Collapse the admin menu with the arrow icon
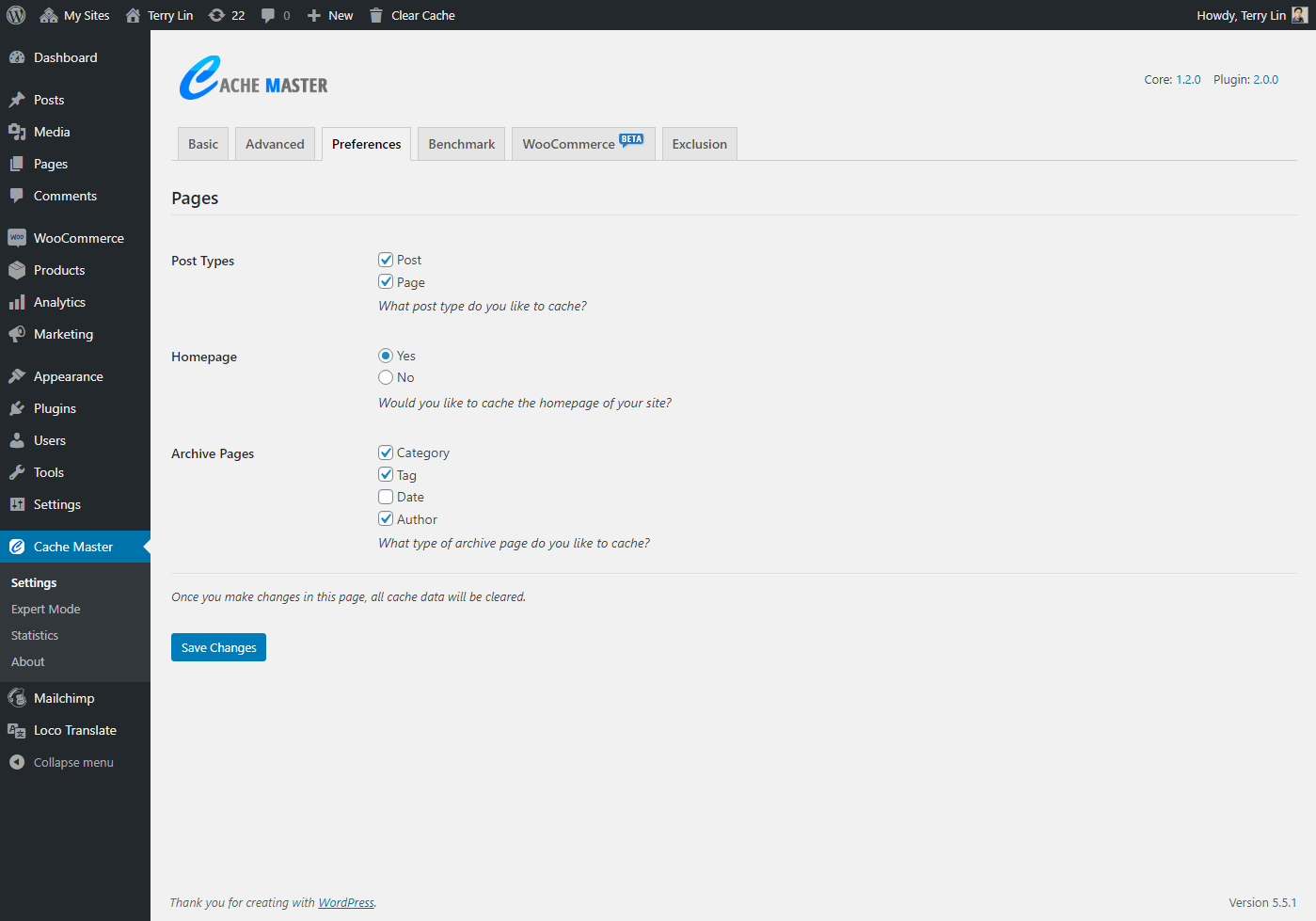Viewport: 1316px width, 921px height. (17, 762)
